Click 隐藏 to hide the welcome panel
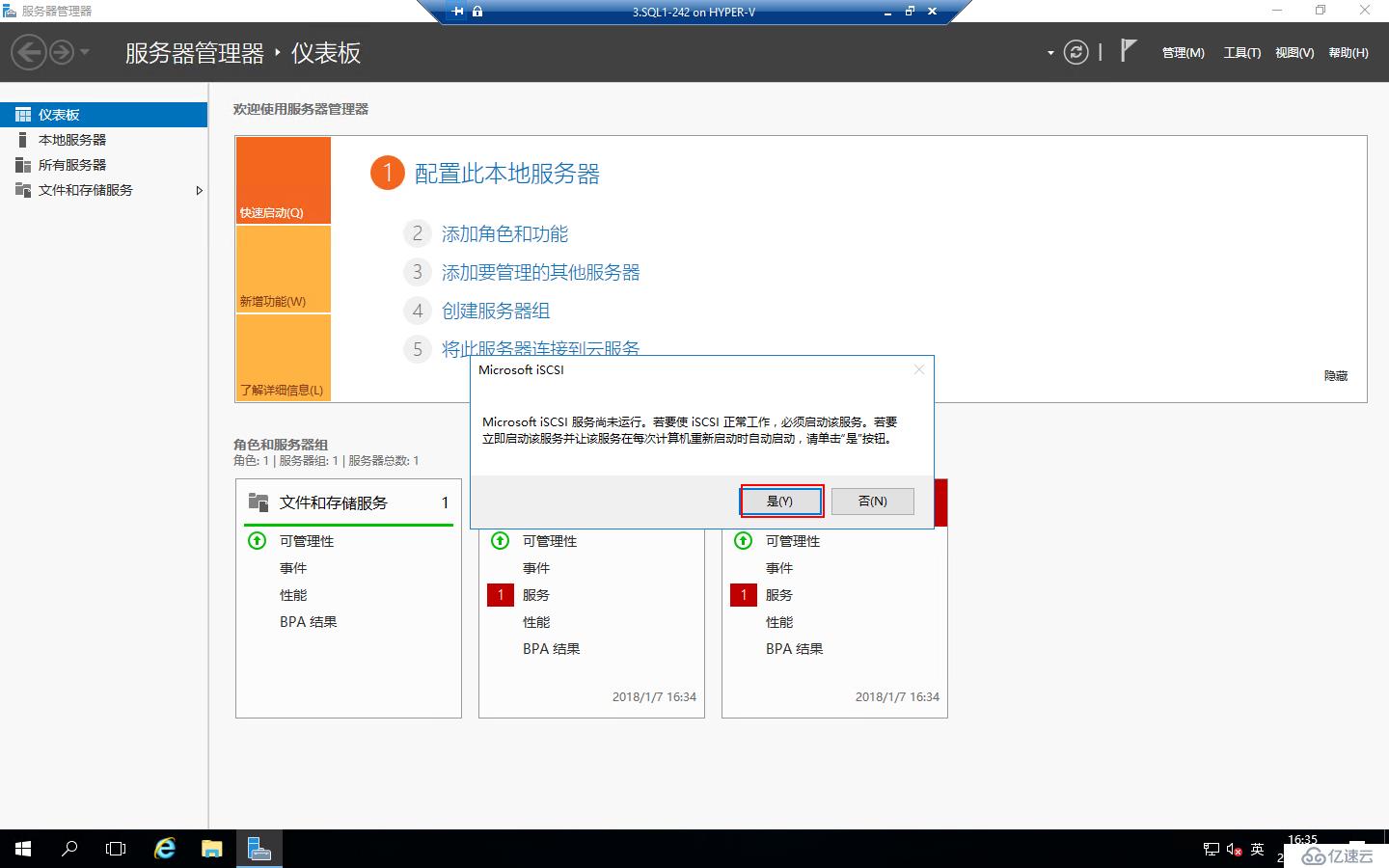 (1336, 376)
